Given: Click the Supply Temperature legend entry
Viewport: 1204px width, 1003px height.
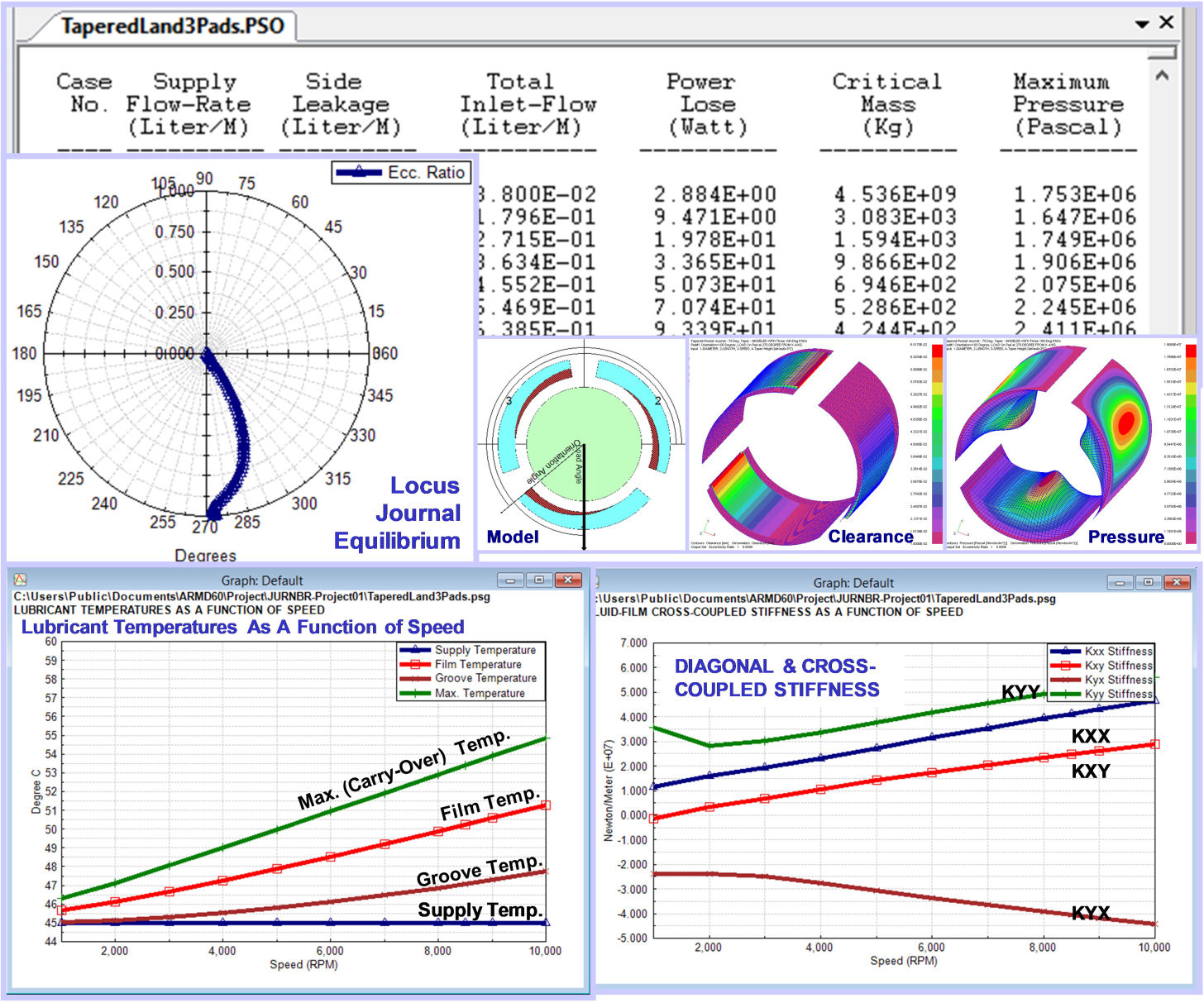Looking at the screenshot, I should pos(469,650).
